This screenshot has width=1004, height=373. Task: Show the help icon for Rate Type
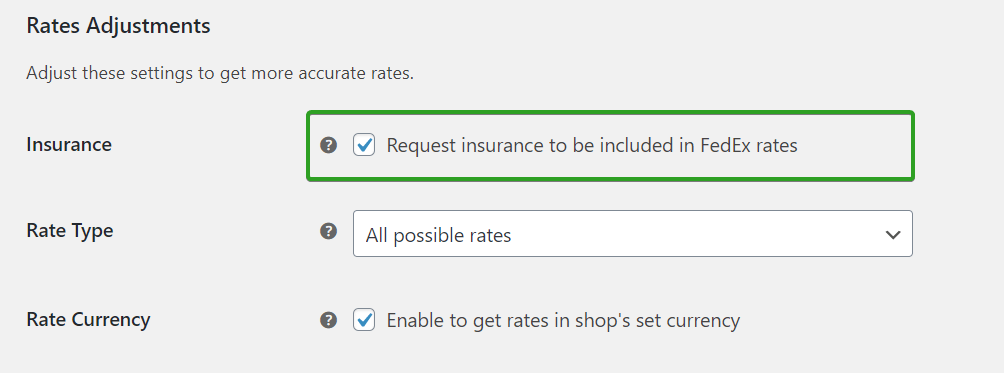tap(328, 231)
